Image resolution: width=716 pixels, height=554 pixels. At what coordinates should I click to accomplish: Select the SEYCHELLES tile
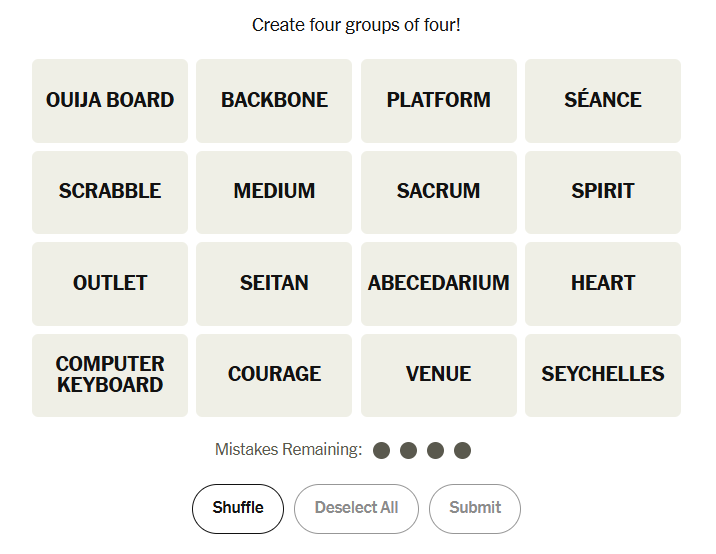(x=602, y=375)
